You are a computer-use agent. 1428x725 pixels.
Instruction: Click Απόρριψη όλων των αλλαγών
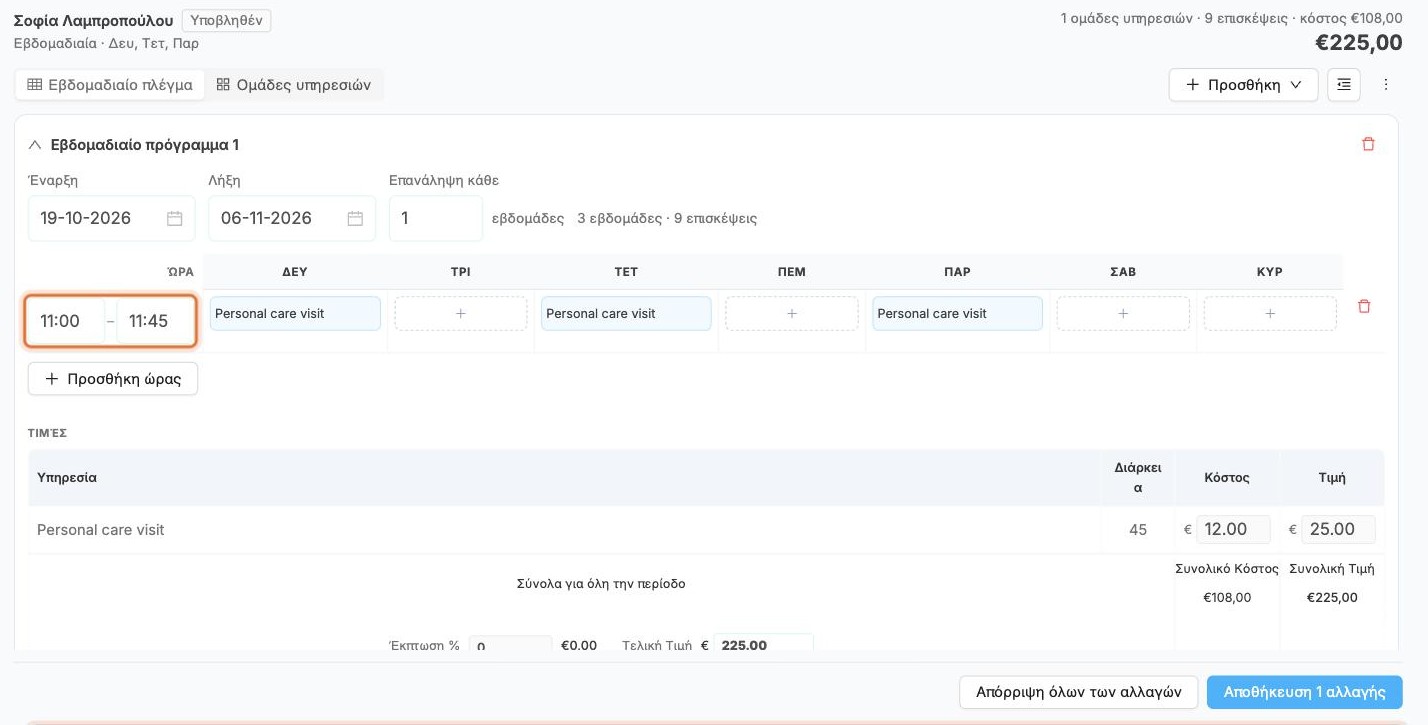[x=1079, y=692]
